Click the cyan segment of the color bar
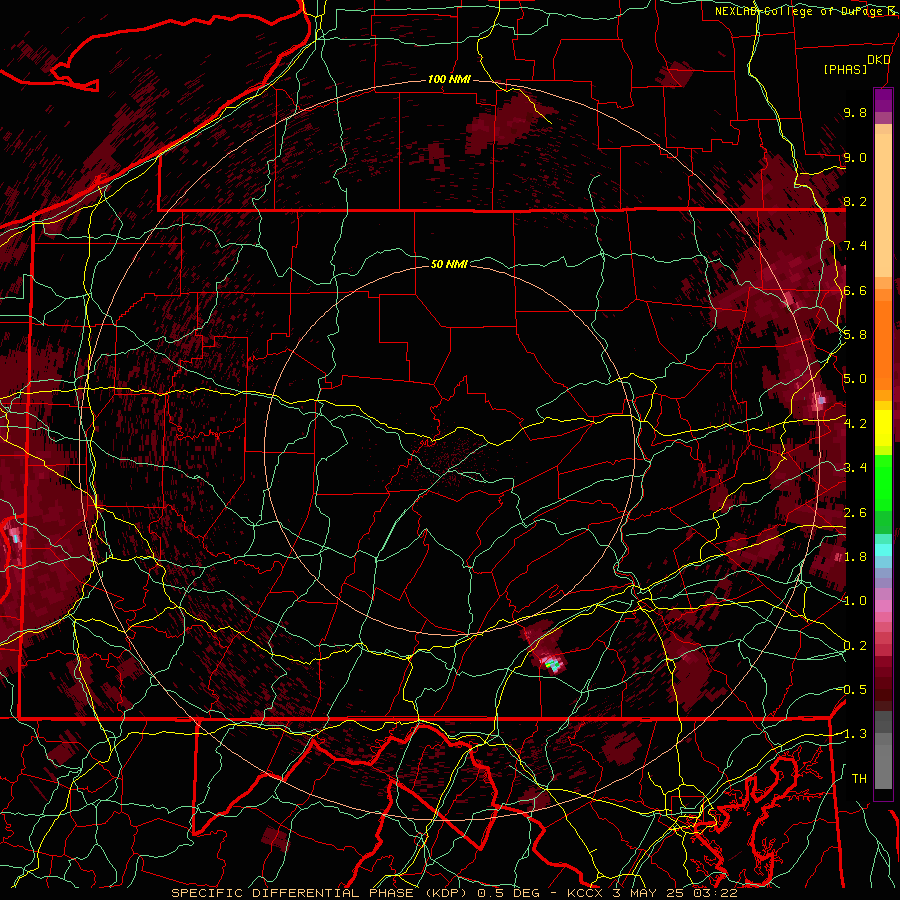The width and height of the screenshot is (900, 900). [x=883, y=549]
